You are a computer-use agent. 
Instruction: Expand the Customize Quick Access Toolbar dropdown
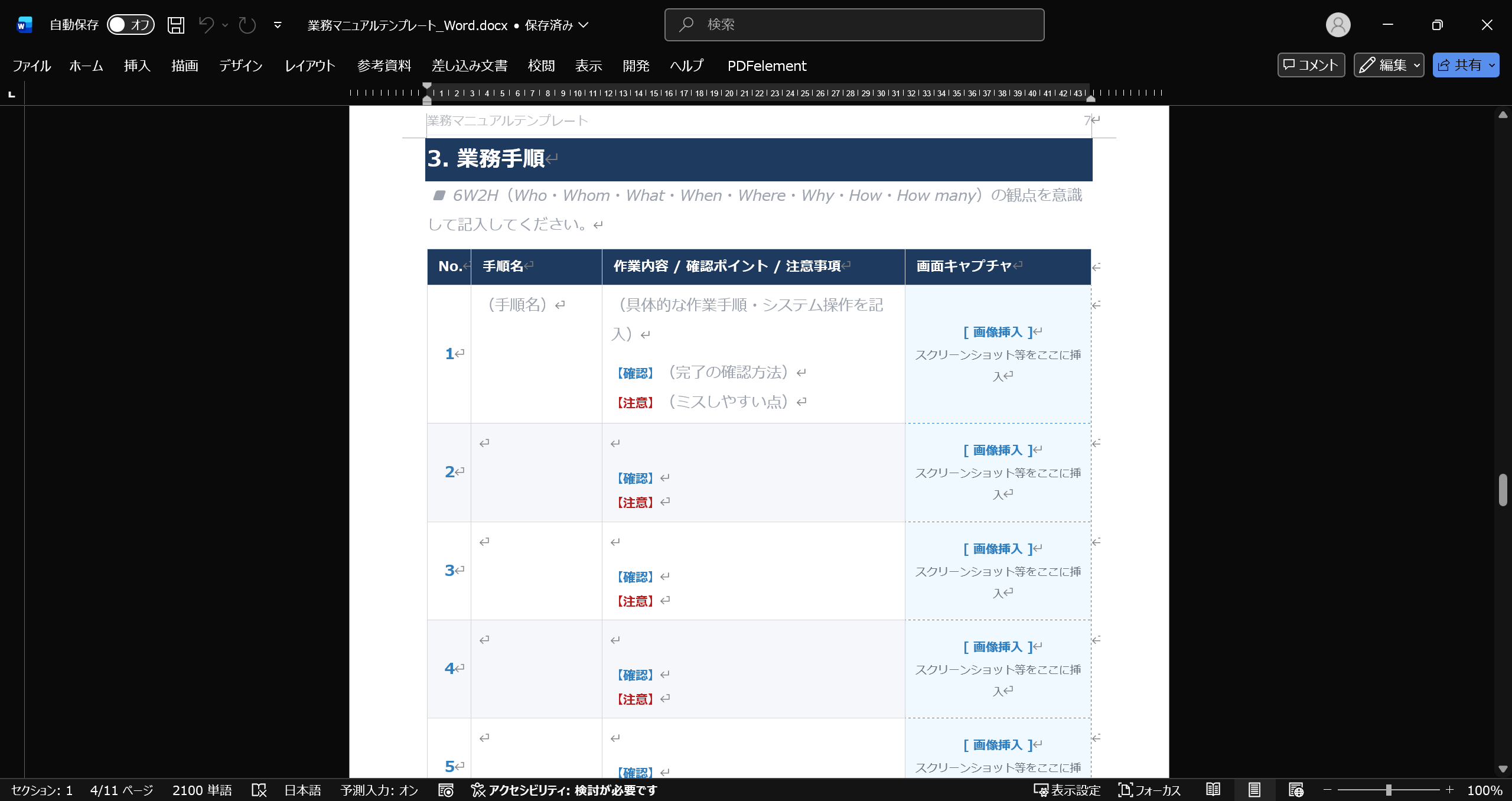[x=278, y=25]
